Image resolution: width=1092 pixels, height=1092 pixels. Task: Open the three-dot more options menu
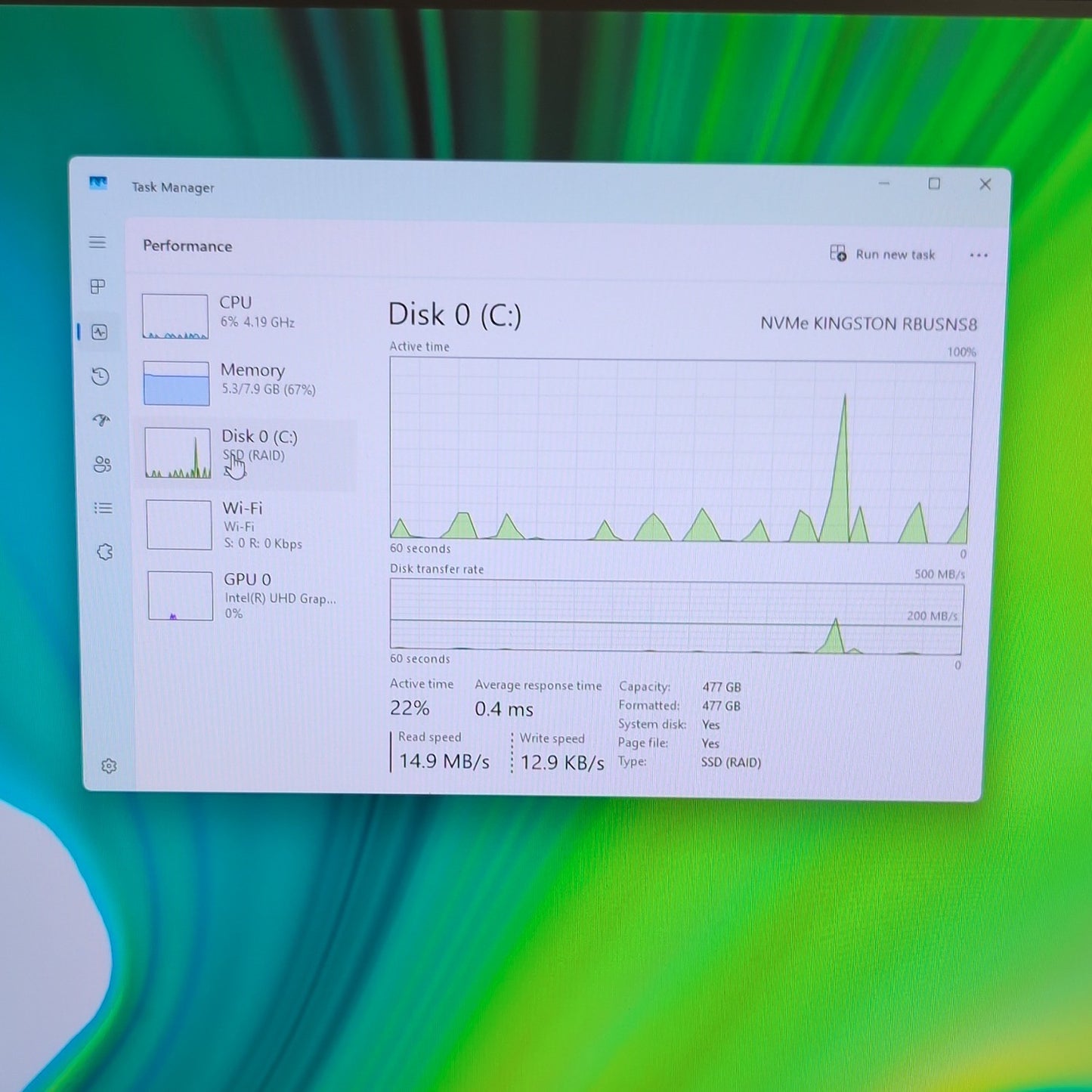(979, 255)
